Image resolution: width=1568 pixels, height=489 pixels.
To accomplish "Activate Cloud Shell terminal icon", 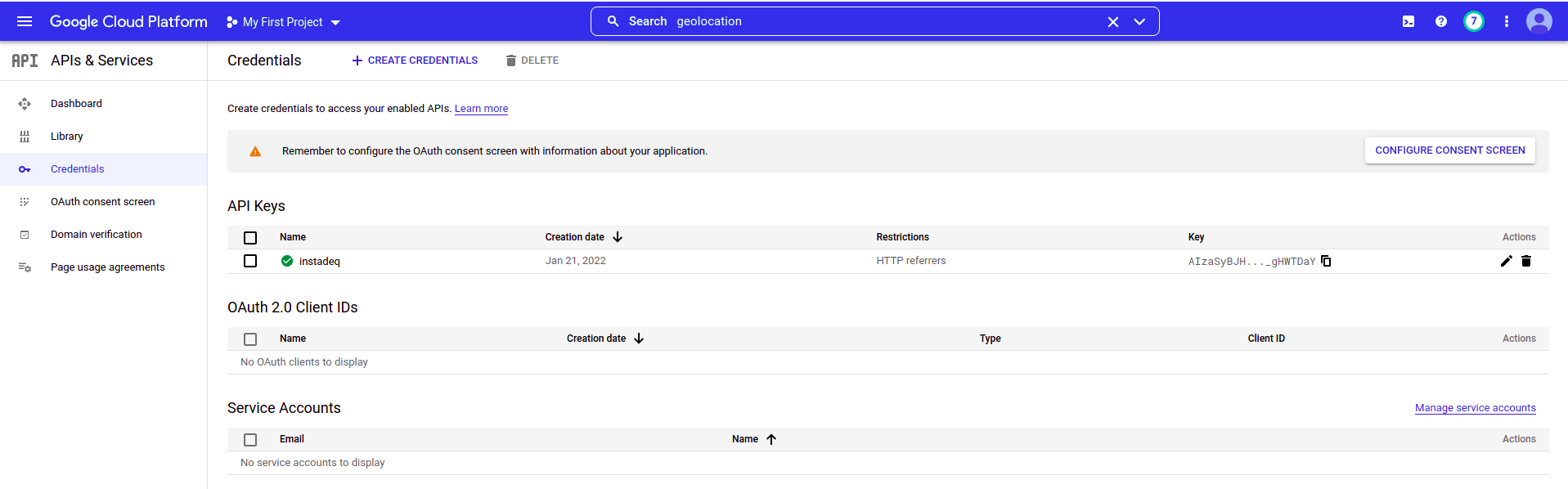I will pyautogui.click(x=1409, y=22).
